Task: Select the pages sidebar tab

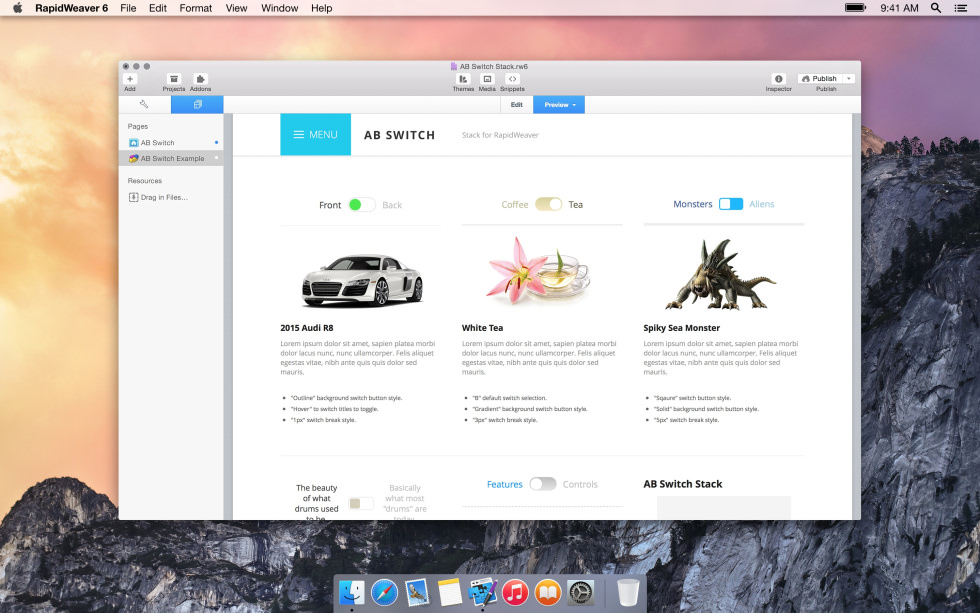Action: click(197, 104)
